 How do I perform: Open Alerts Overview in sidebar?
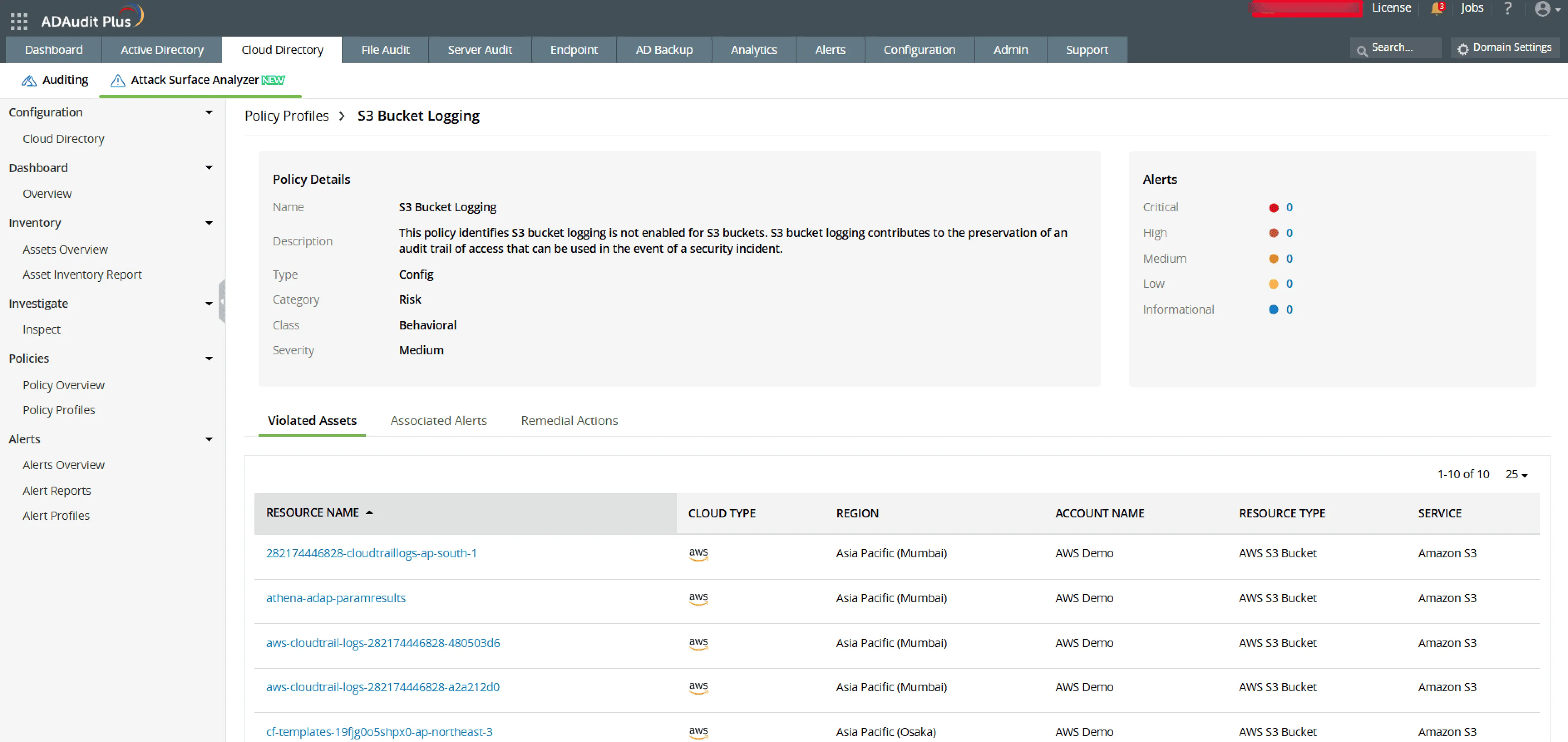tap(63, 465)
